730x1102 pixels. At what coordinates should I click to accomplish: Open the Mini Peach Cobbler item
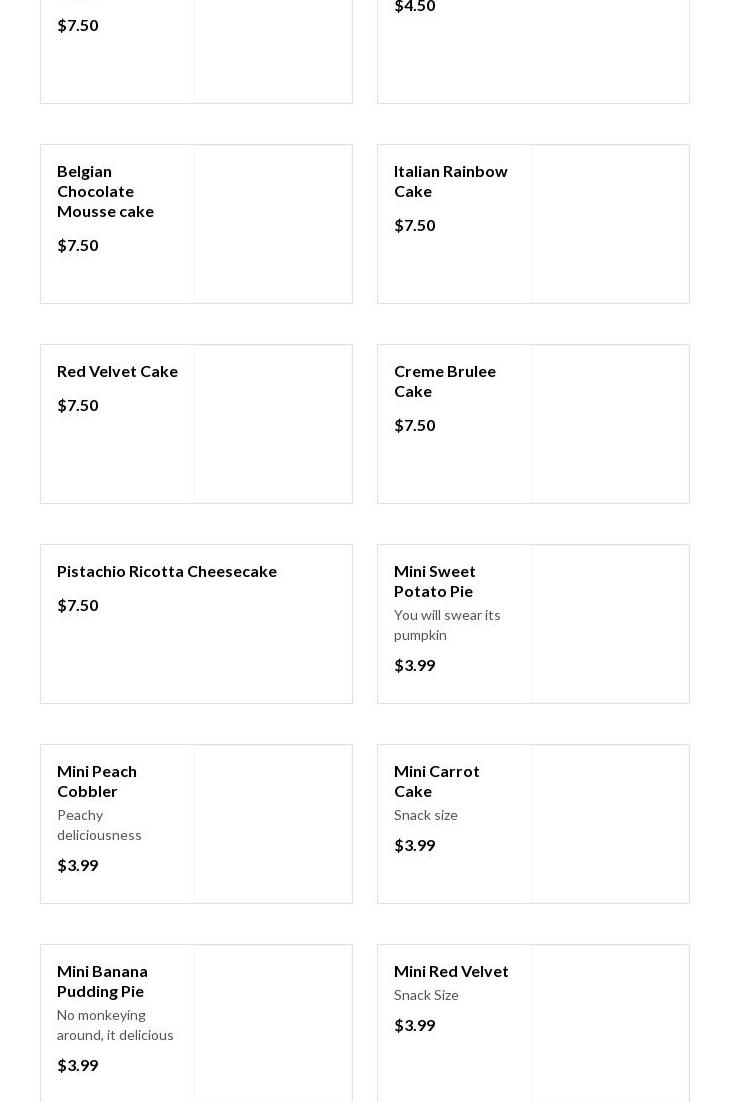(97, 781)
